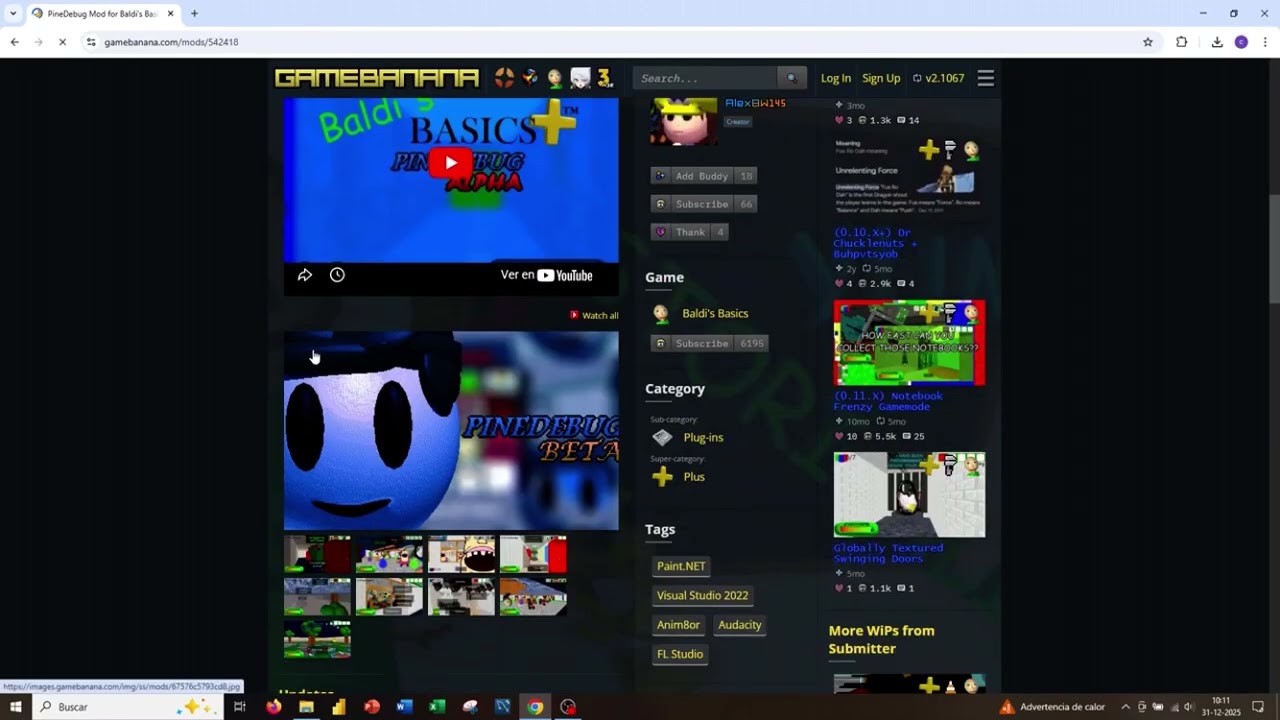Click Add Buddy button
This screenshot has height=720, width=1280.
coord(704,176)
